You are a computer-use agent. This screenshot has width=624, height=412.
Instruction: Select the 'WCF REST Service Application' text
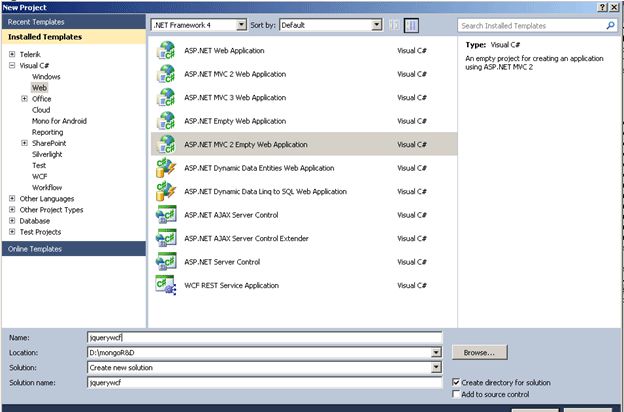[x=231, y=285]
